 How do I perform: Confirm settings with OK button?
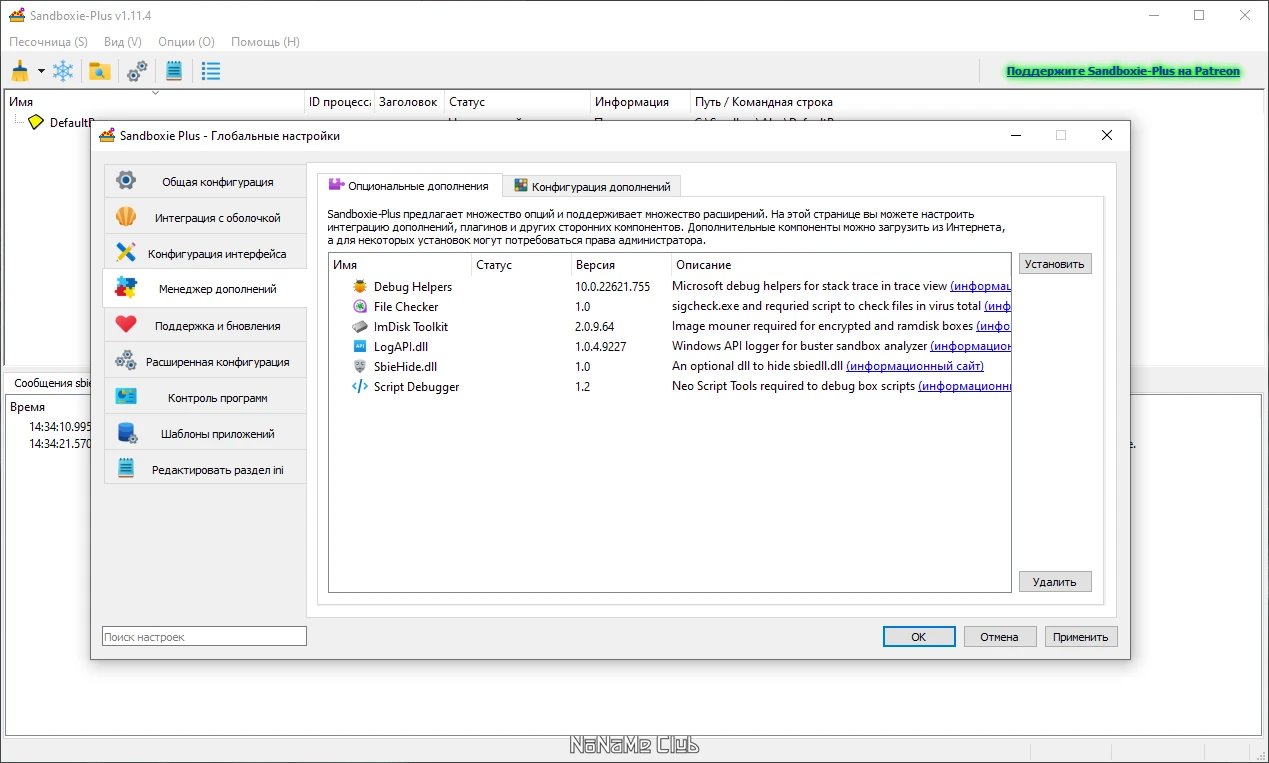918,636
